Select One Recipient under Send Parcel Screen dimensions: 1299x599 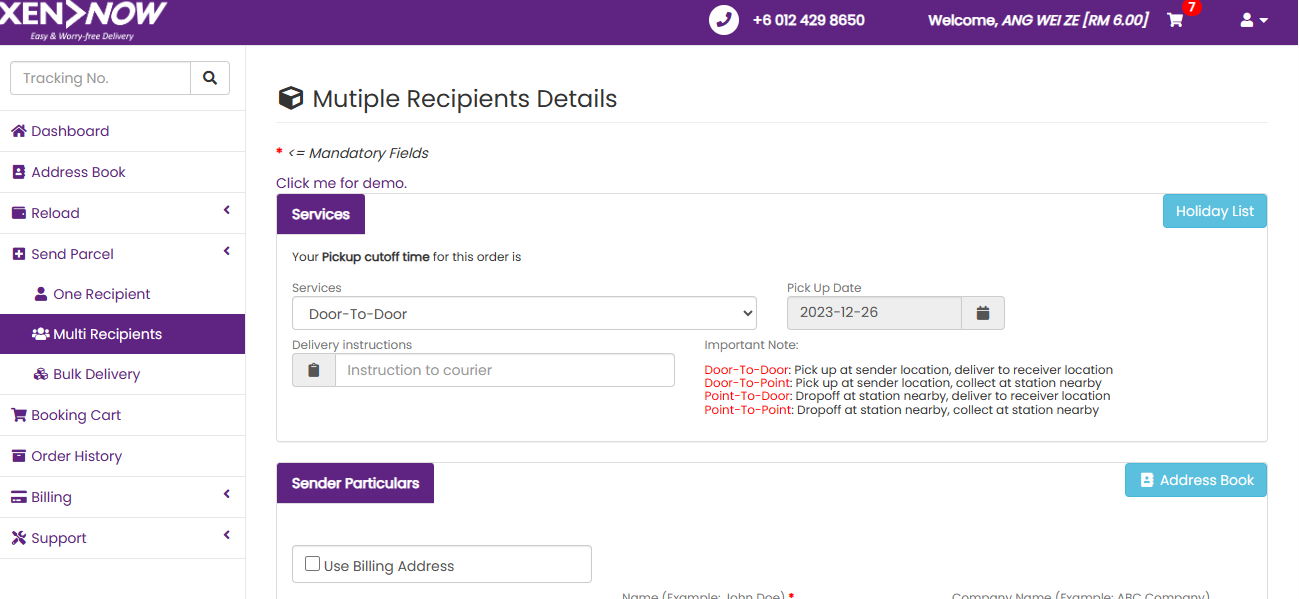click(x=101, y=294)
